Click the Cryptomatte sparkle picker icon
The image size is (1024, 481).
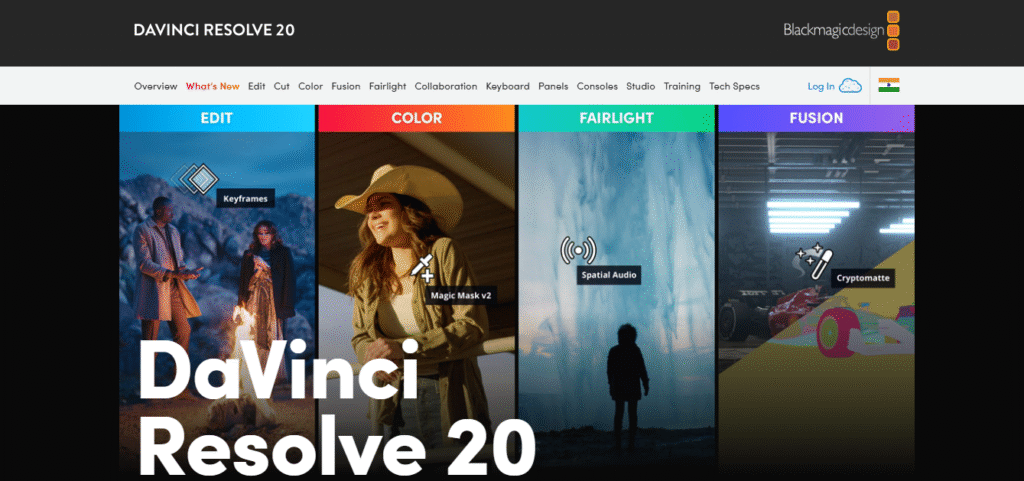pyautogui.click(x=814, y=263)
